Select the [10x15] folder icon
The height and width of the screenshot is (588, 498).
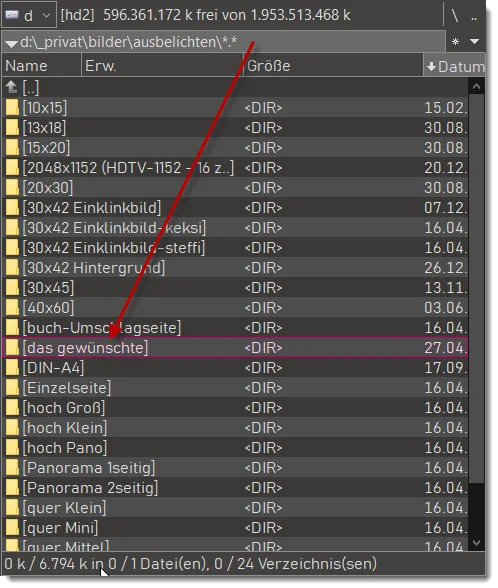pyautogui.click(x=12, y=108)
